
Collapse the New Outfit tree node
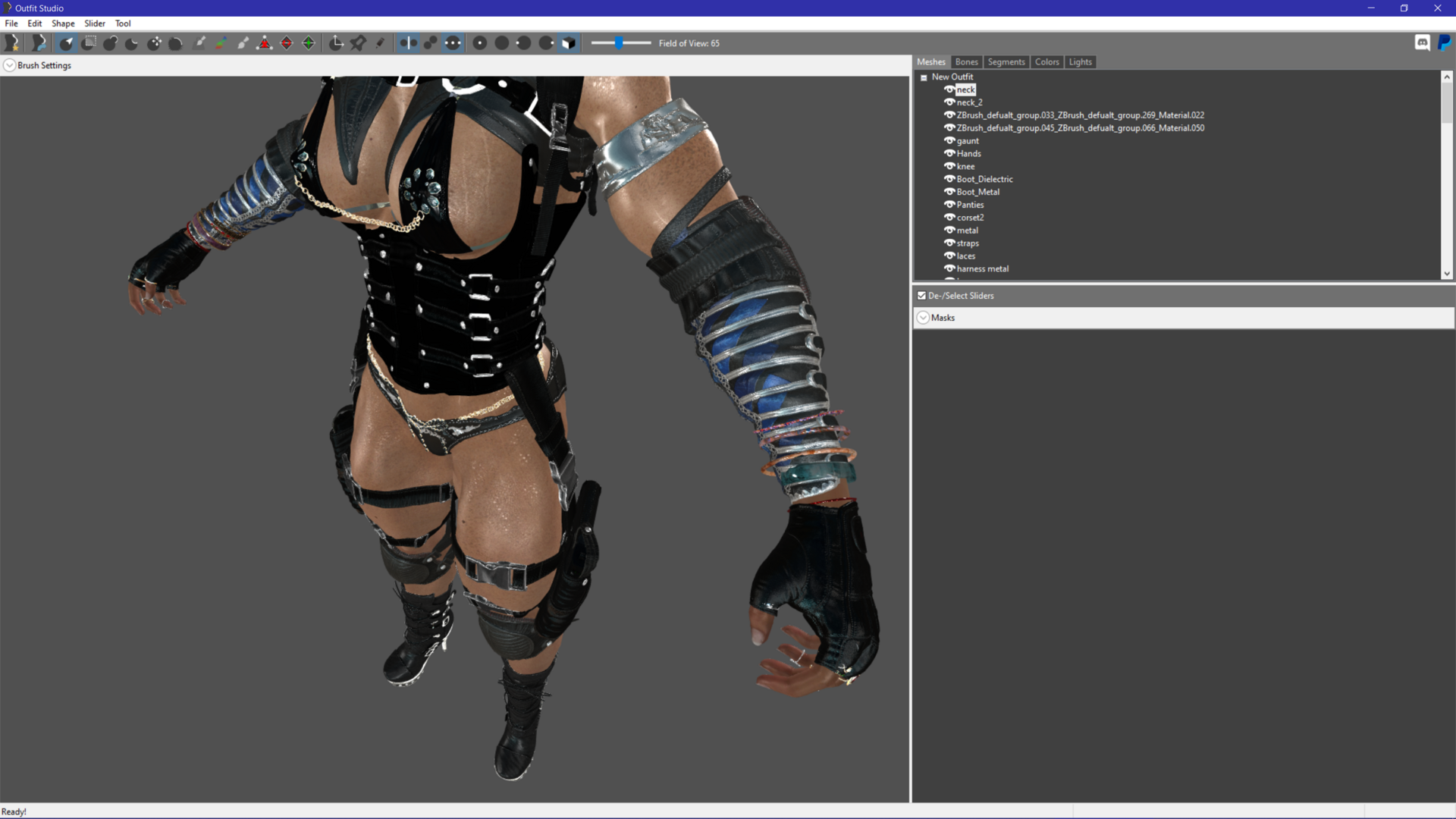924,77
